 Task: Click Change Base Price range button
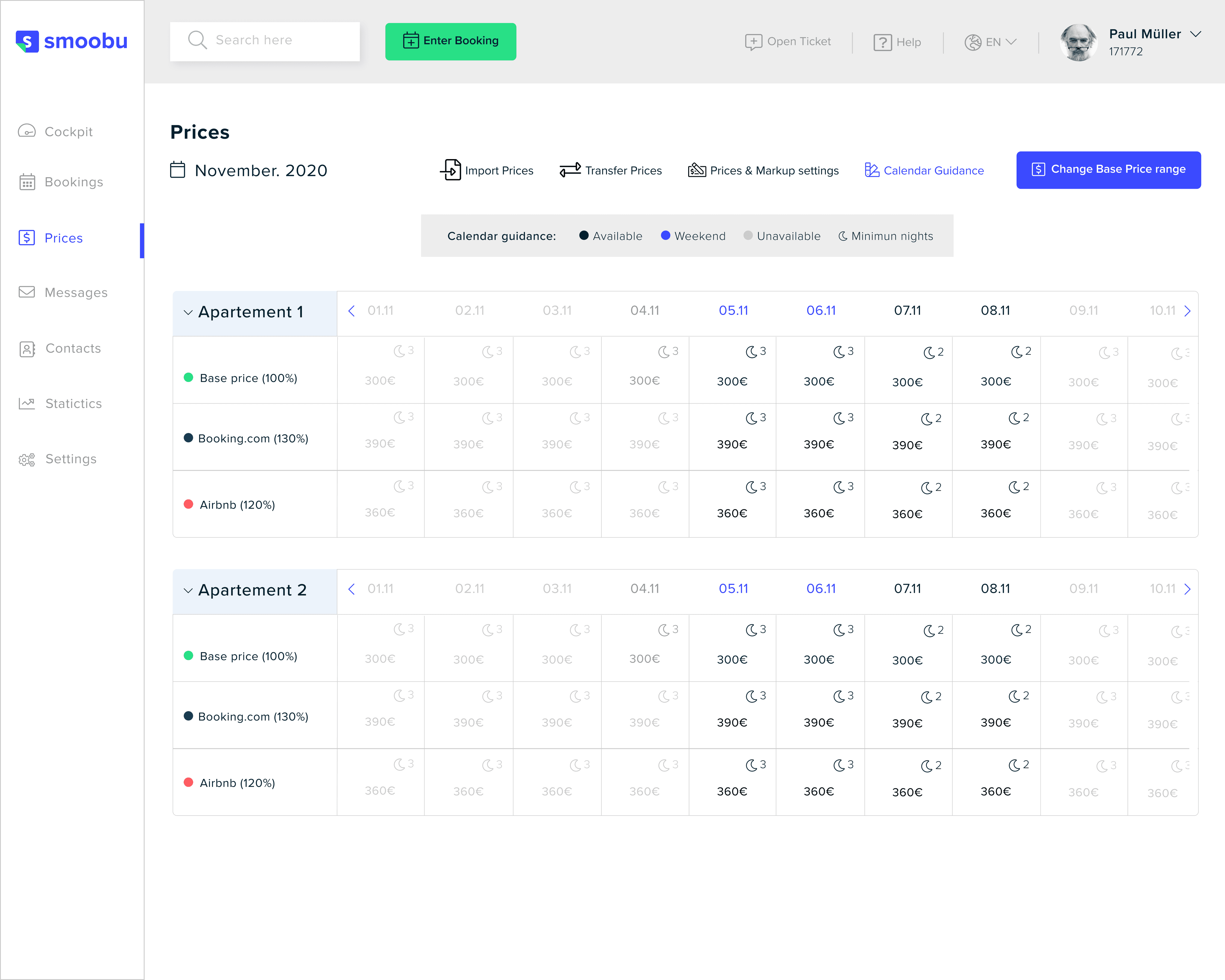tap(1108, 170)
